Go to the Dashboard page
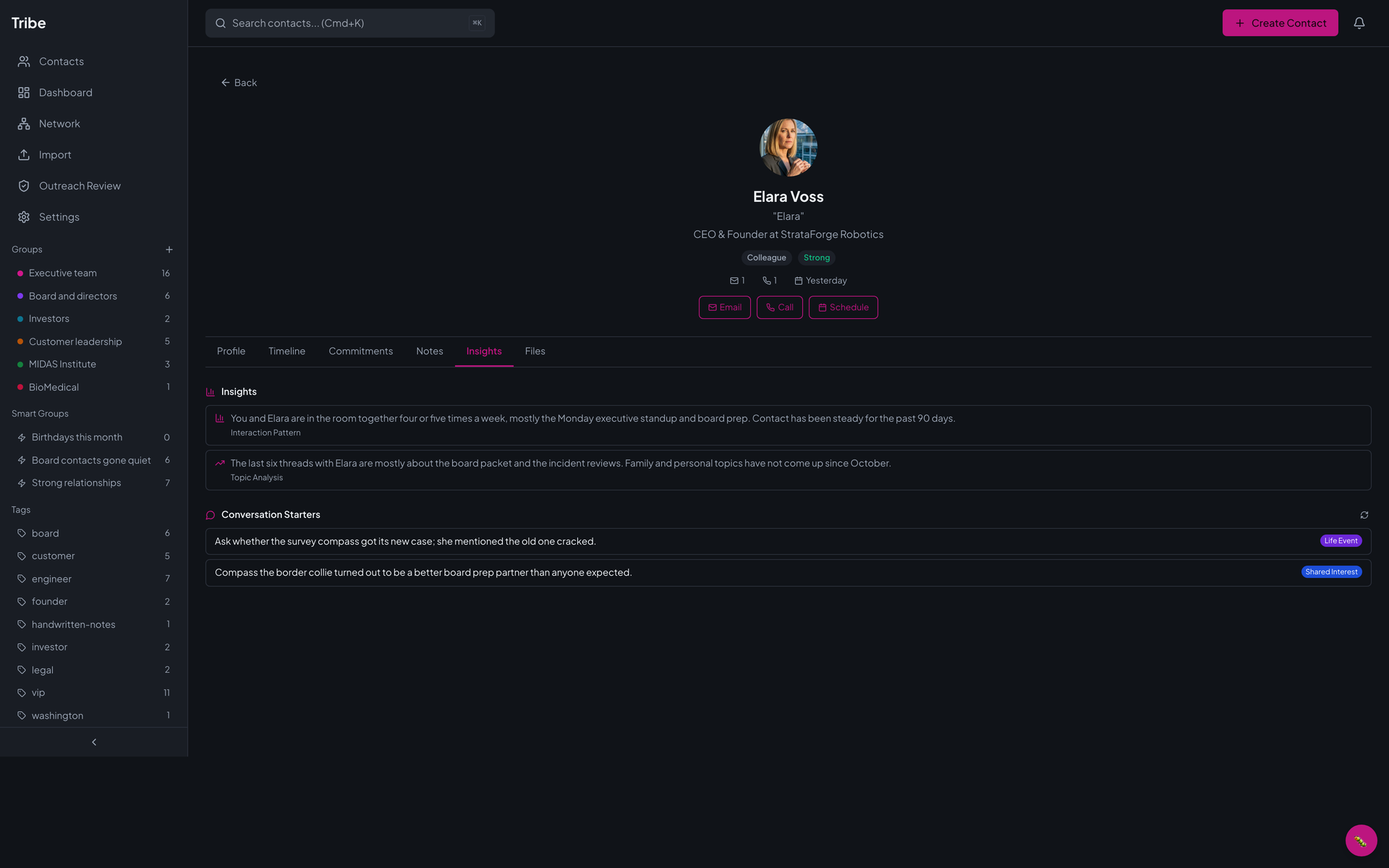 click(x=94, y=93)
